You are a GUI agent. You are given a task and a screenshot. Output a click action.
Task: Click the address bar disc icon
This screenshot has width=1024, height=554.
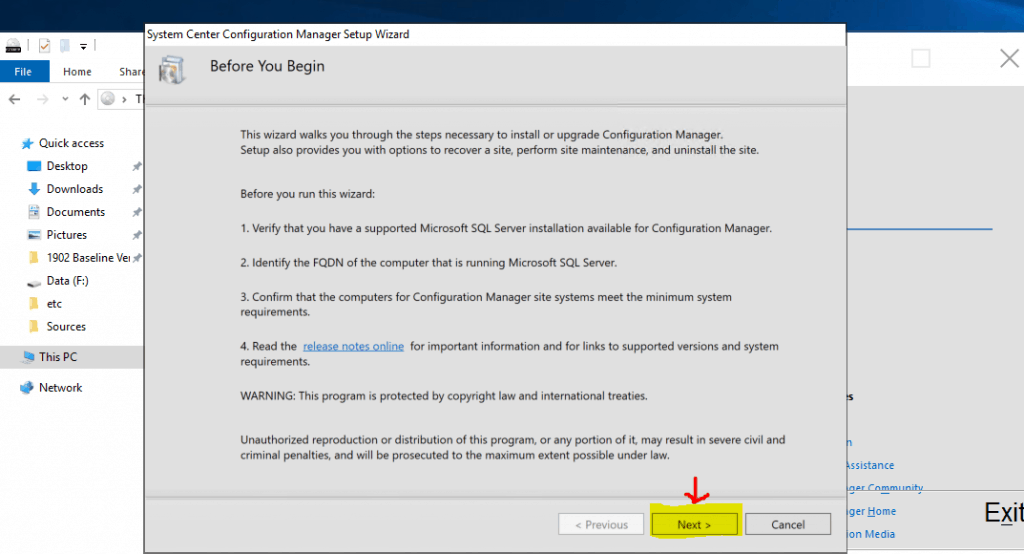(108, 99)
